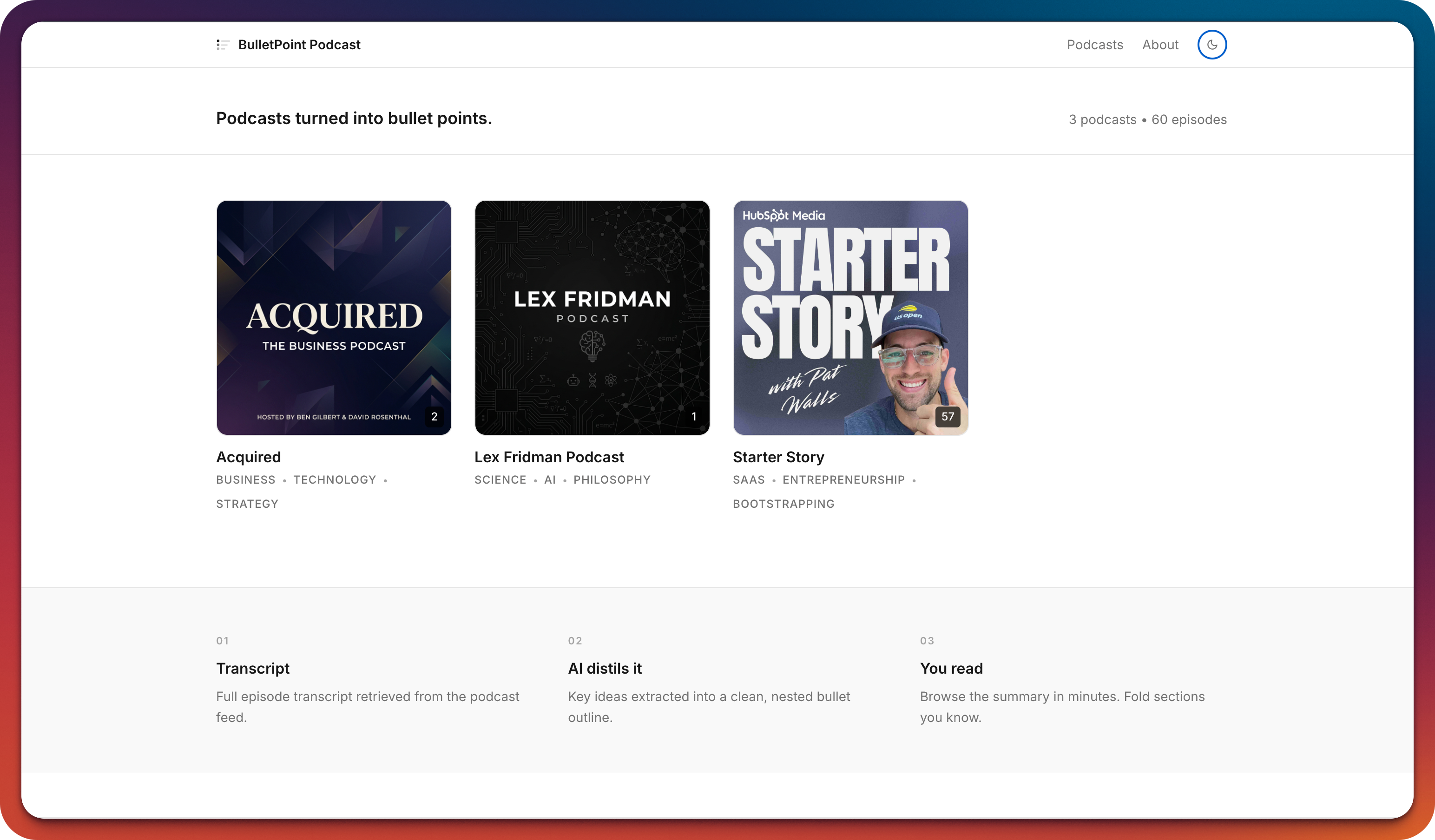Click the '3 podcasts • 60 episodes' counter
The width and height of the screenshot is (1435, 840).
1147,119
